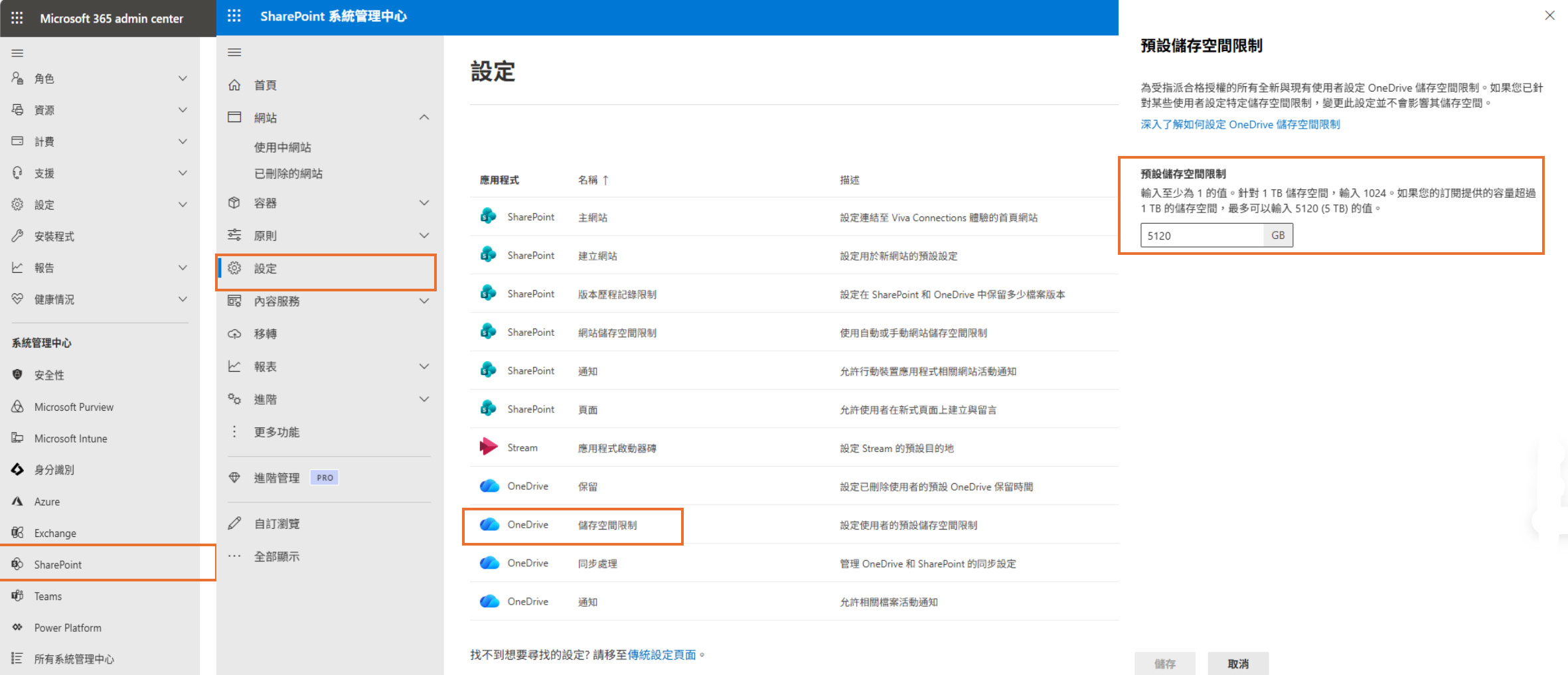Image resolution: width=1568 pixels, height=675 pixels.
Task: Expand the 容器 section chevron
Action: (x=424, y=202)
